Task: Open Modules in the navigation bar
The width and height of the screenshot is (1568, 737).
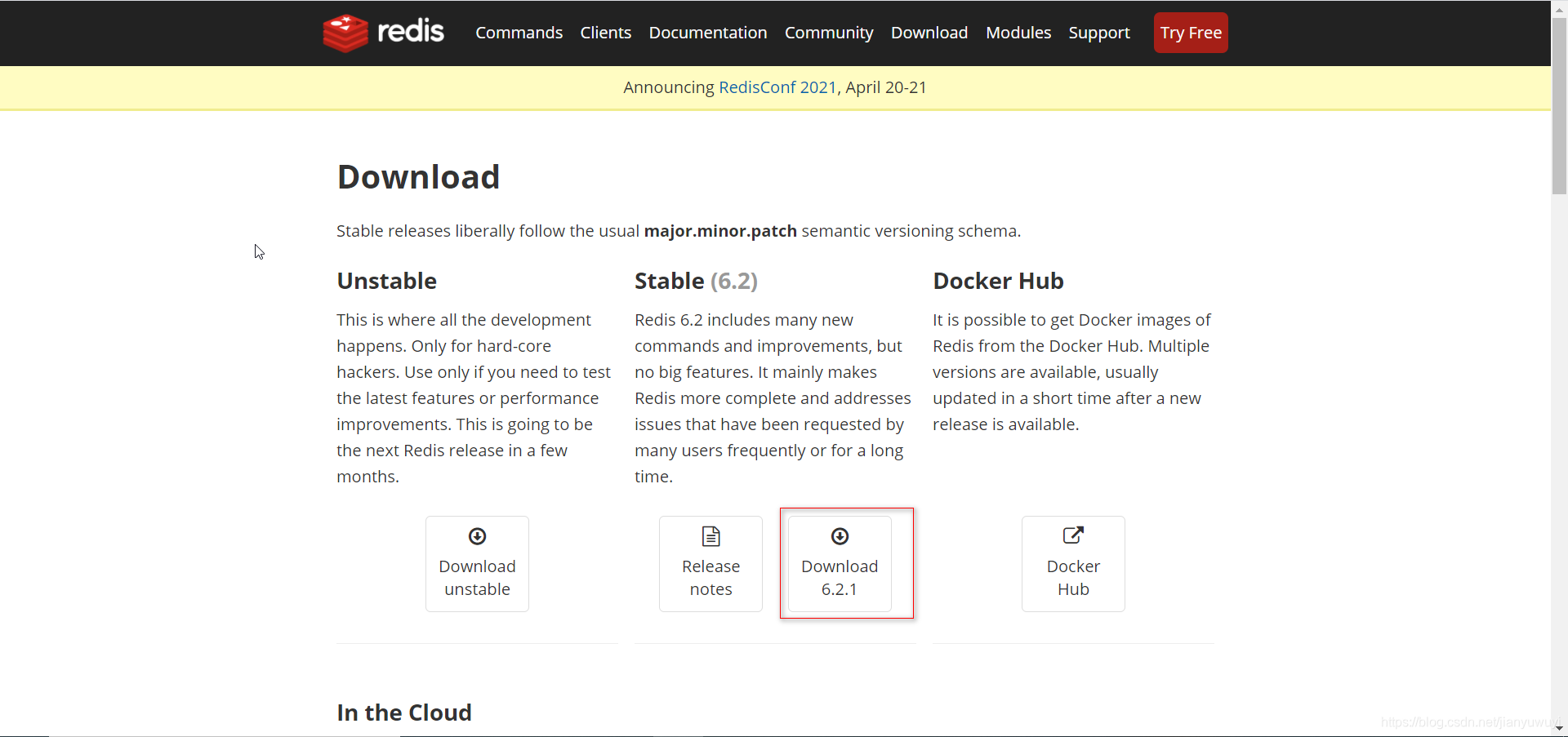Action: (x=1018, y=33)
